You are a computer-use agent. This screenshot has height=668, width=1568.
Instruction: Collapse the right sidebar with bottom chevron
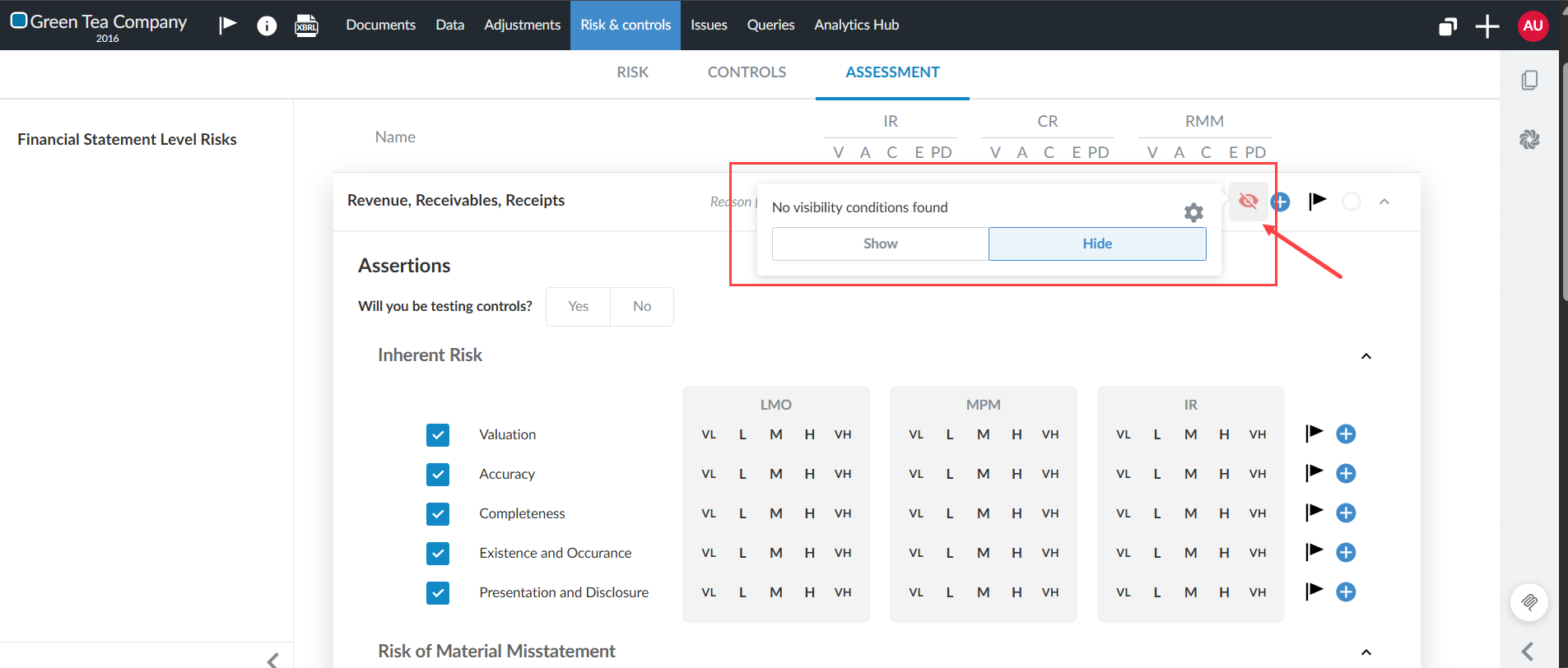1528,652
